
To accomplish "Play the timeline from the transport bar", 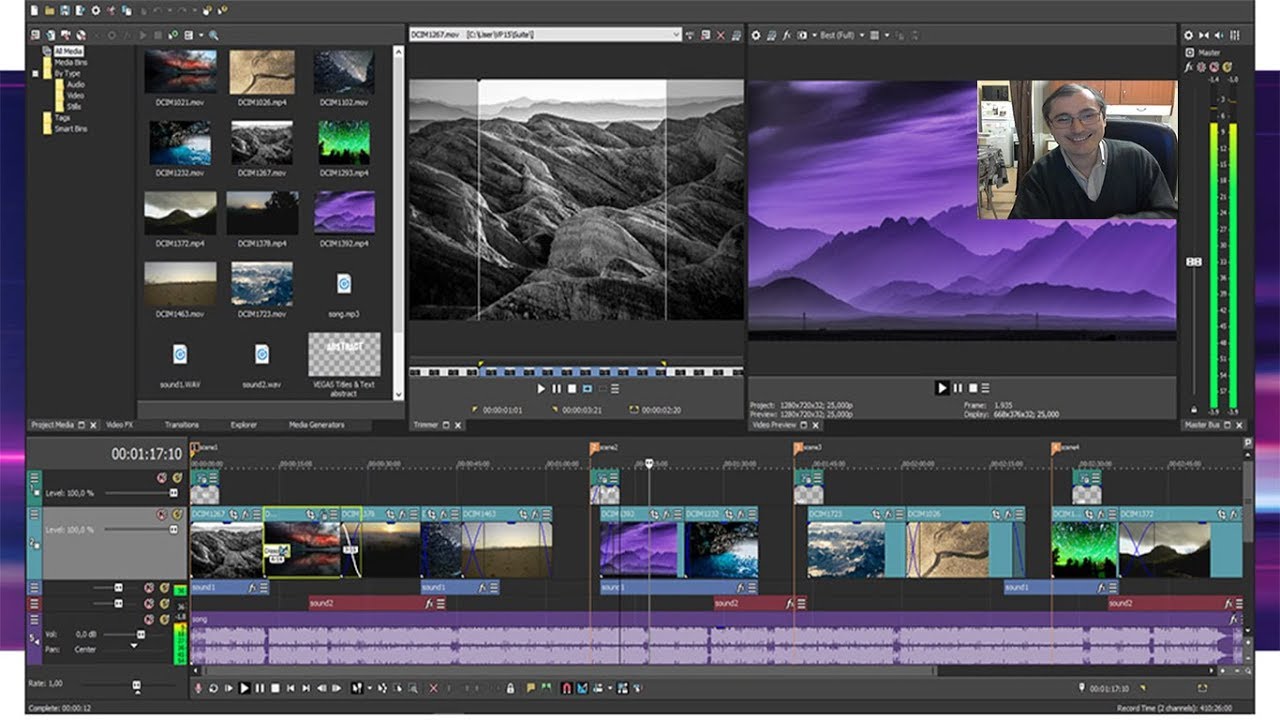I will [244, 688].
